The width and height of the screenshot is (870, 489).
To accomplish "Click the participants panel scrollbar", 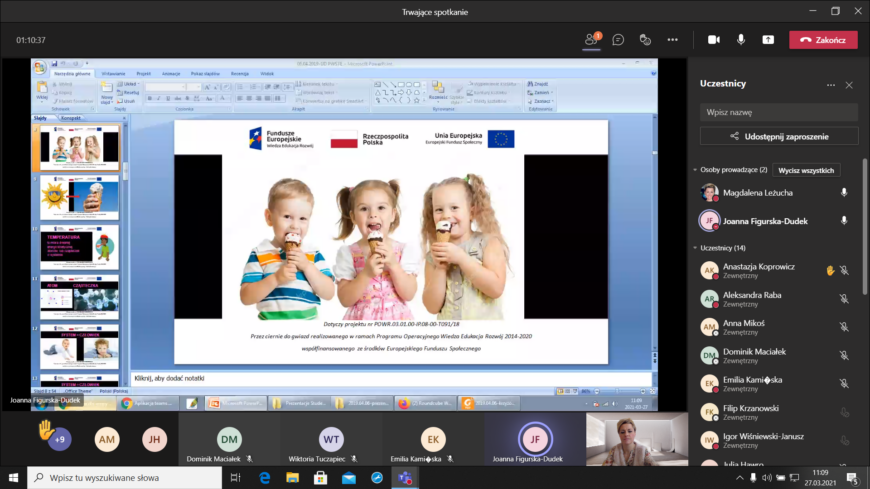I will tap(866, 226).
